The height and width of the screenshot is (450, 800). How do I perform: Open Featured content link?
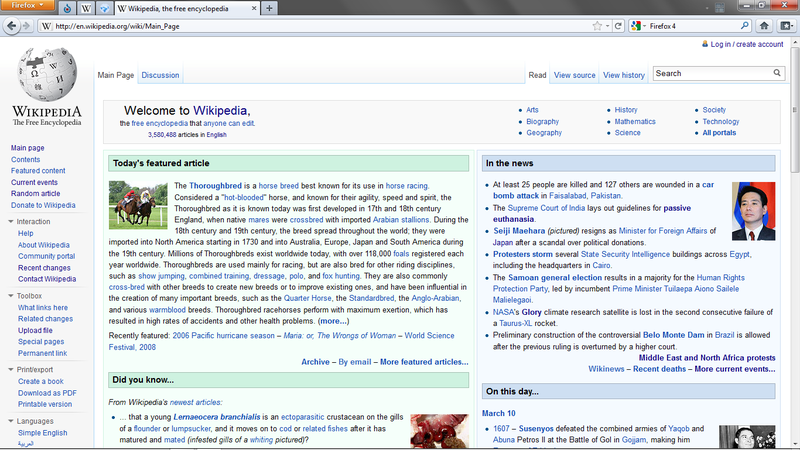click(x=38, y=170)
